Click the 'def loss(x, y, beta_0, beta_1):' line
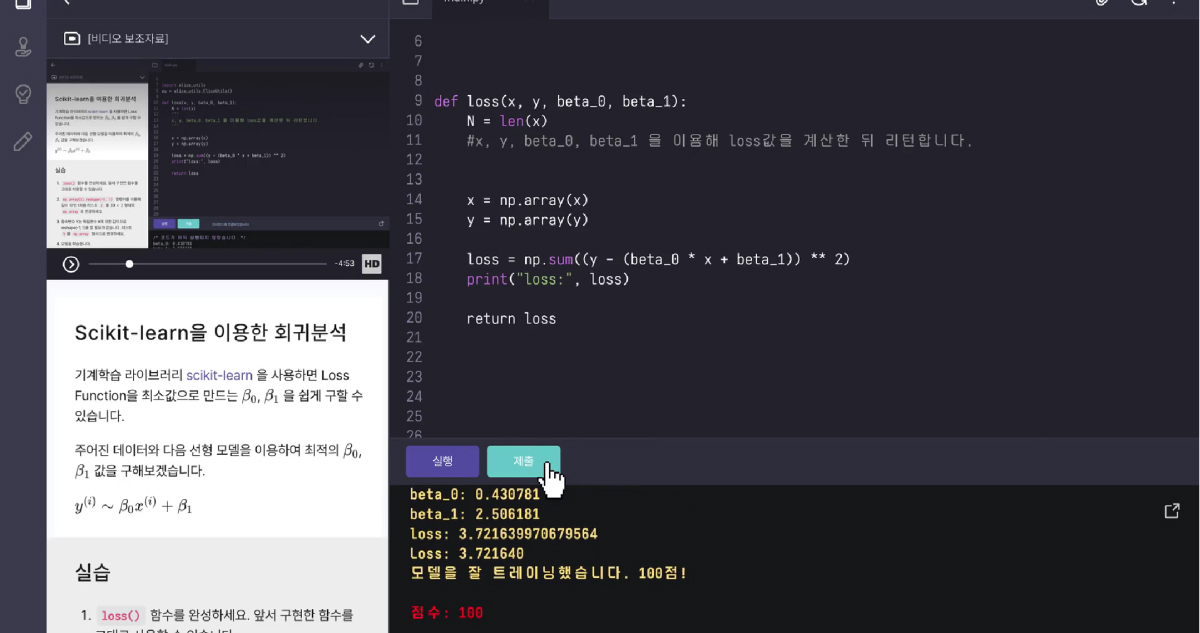Screen dimensions: 1200x633 560,101
